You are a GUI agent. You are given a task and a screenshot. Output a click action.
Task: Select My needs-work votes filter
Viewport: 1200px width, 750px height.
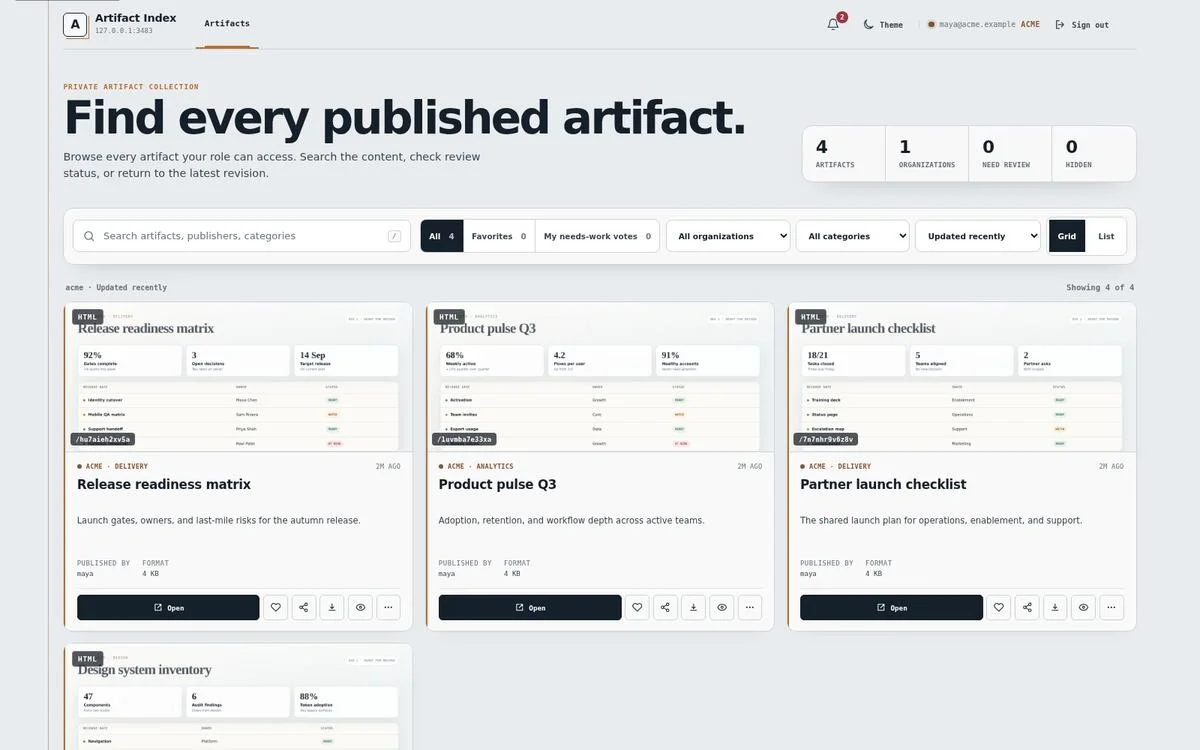pyautogui.click(x=597, y=236)
